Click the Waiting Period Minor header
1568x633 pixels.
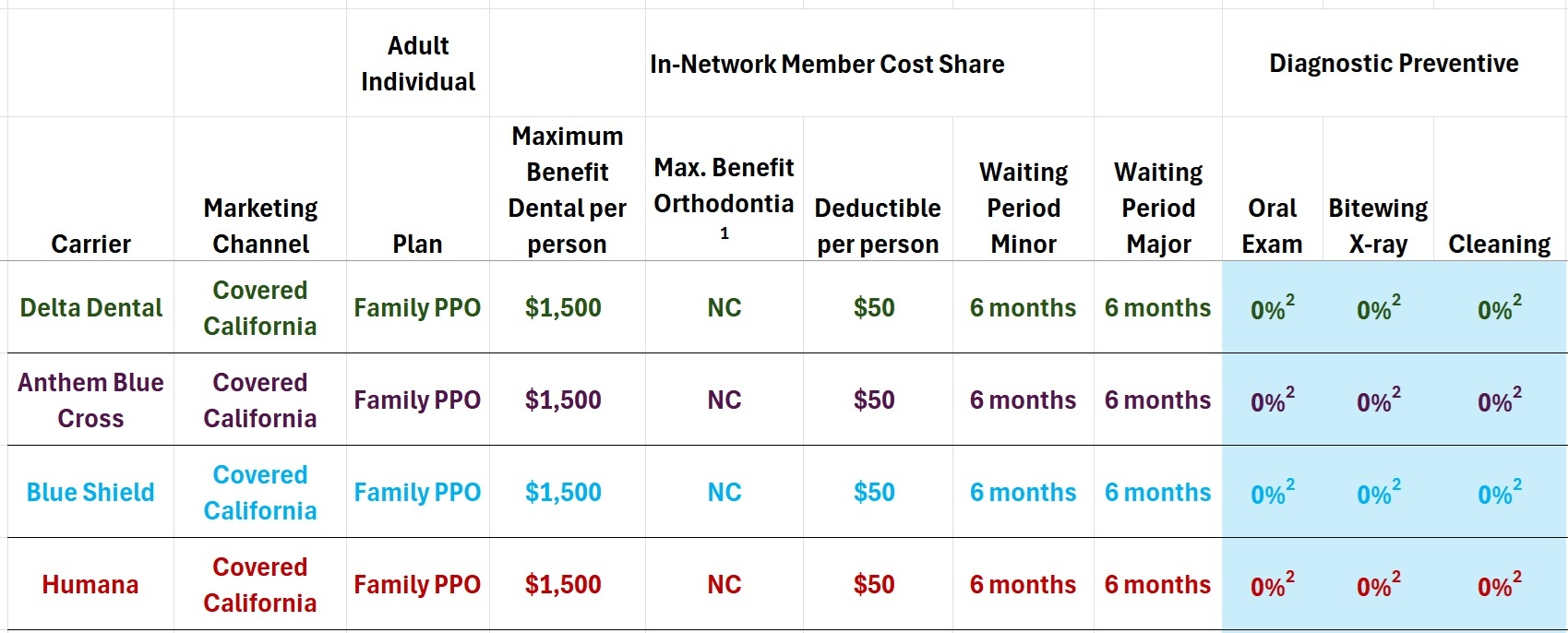1023,208
